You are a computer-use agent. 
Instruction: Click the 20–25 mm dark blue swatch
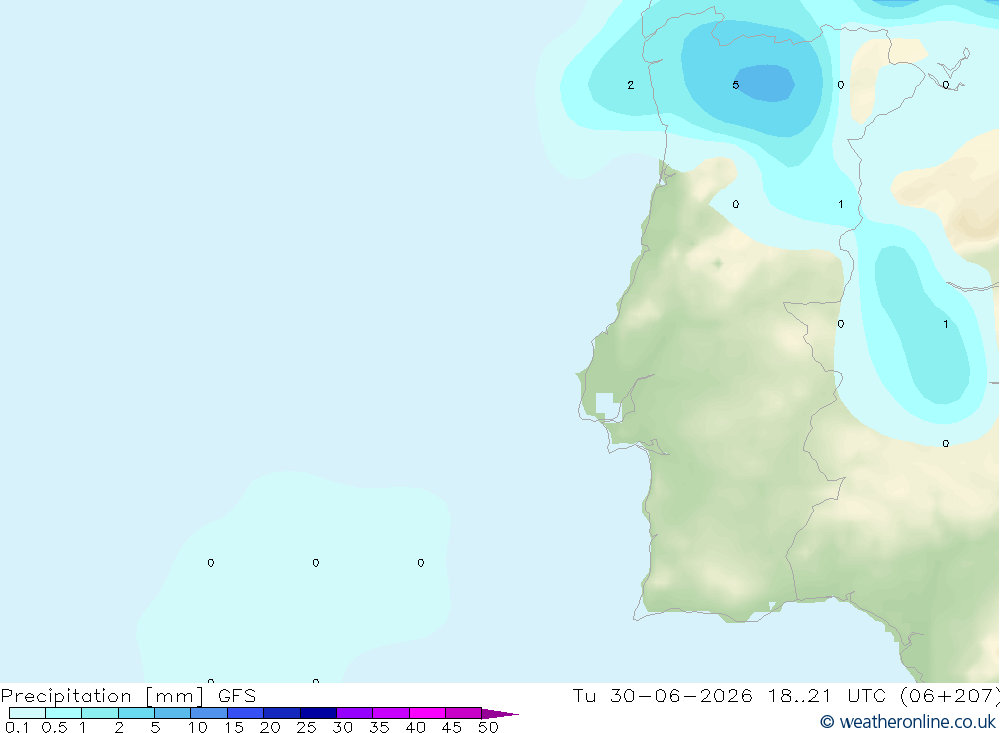click(282, 713)
